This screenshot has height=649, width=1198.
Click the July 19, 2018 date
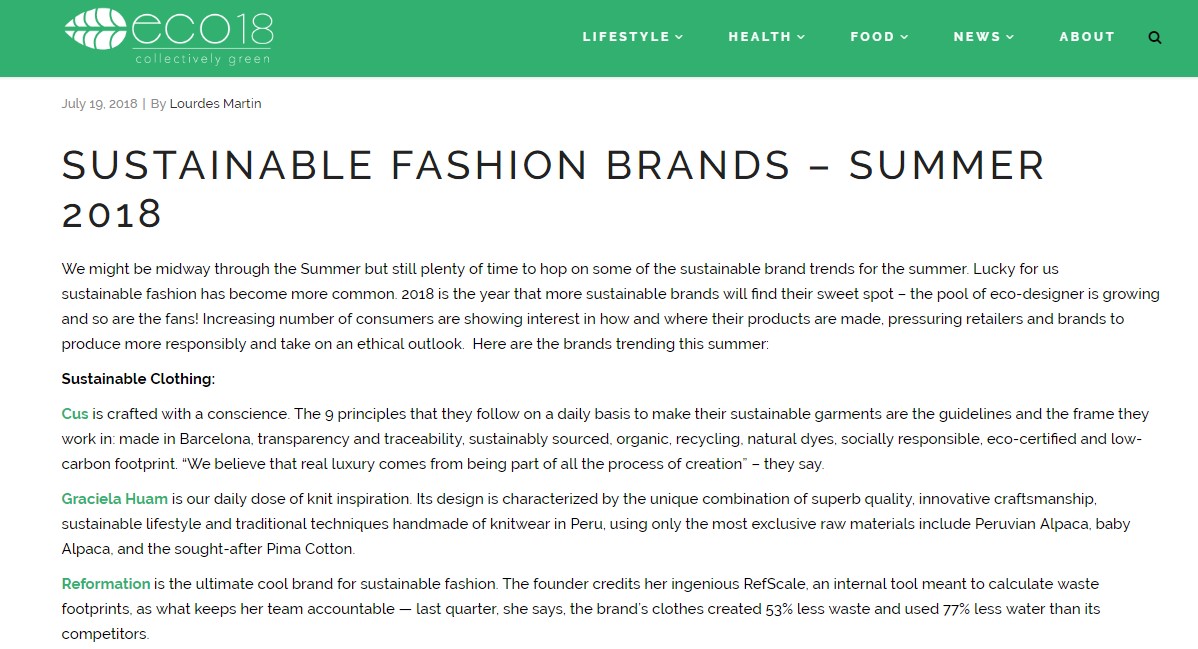[99, 104]
